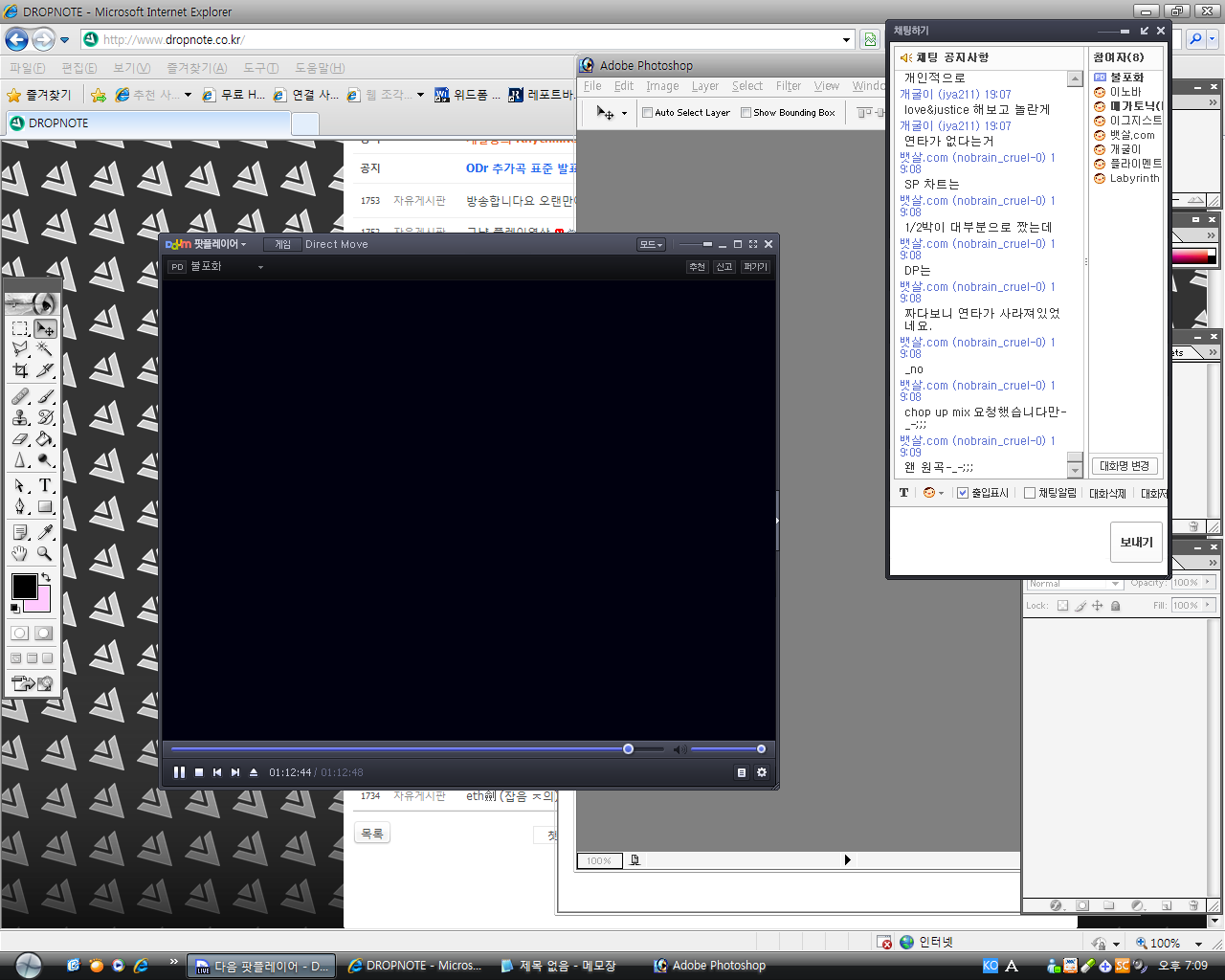Select the Slice tool
The width and height of the screenshot is (1225, 980).
45,370
